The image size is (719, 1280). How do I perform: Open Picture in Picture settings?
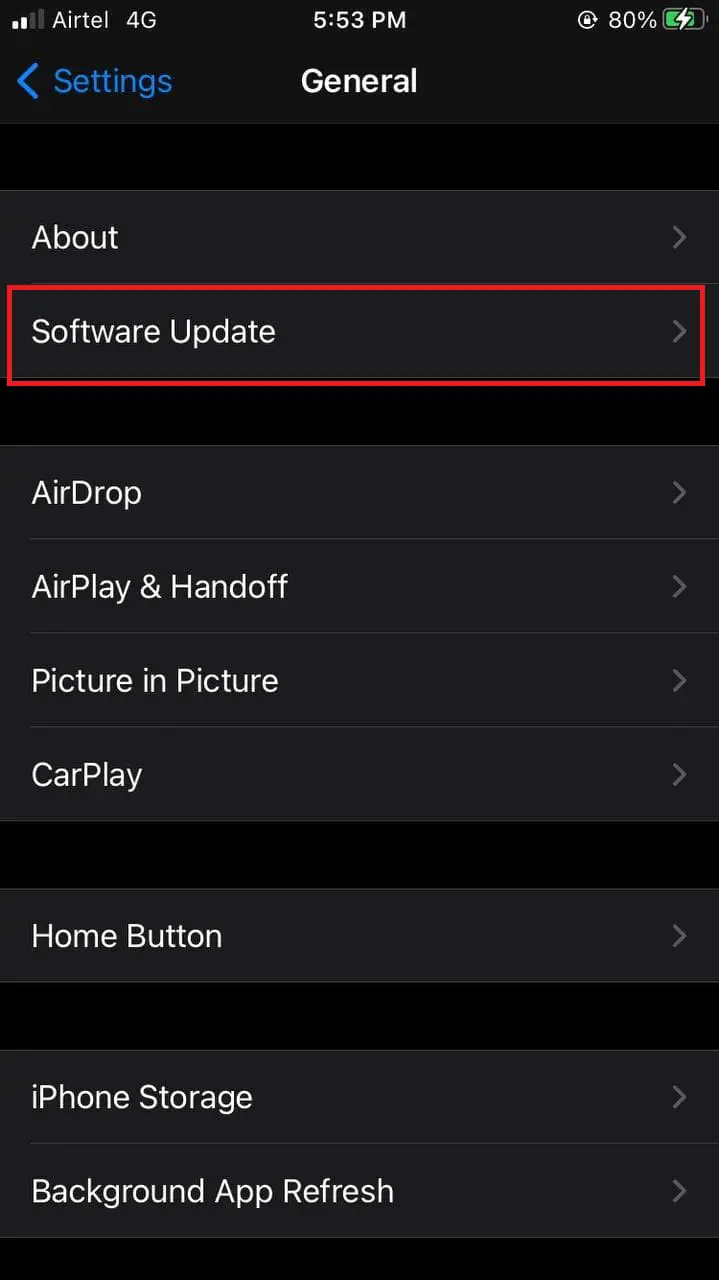coord(359,680)
